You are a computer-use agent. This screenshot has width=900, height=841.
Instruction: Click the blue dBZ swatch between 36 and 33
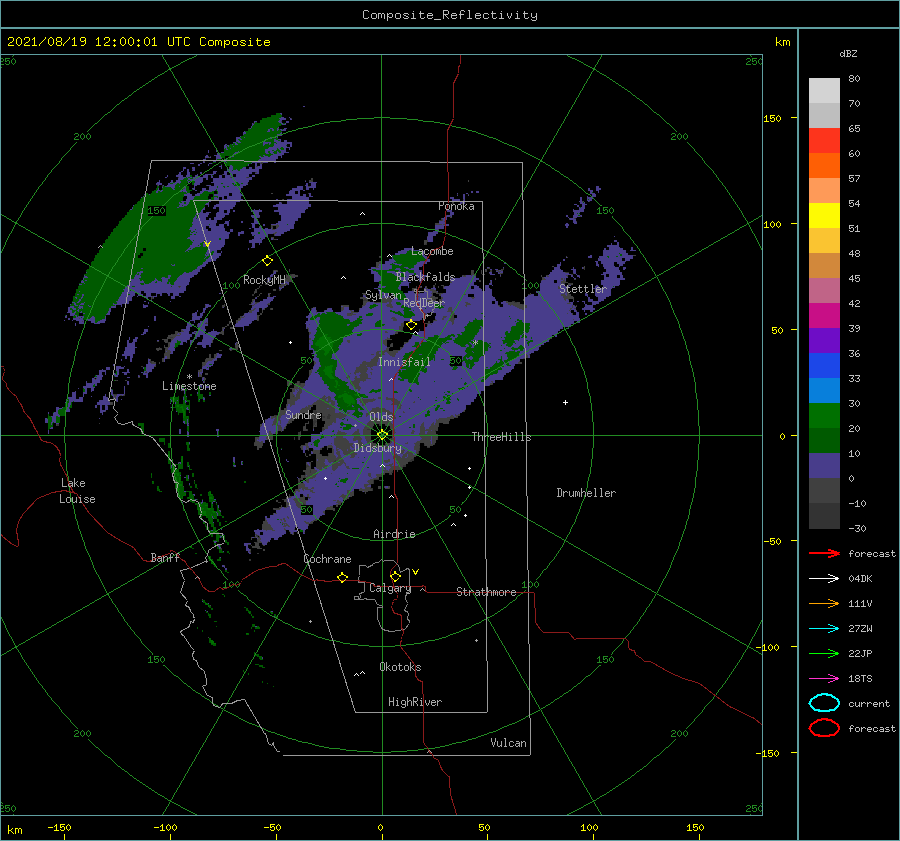pyautogui.click(x=824, y=365)
